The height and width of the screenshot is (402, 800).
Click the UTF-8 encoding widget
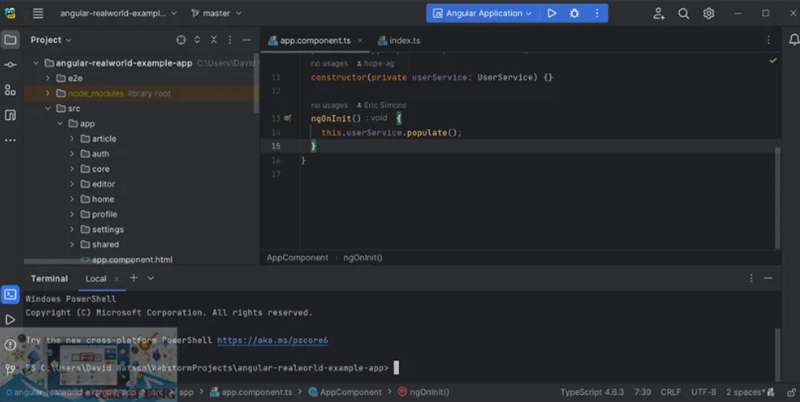click(704, 392)
